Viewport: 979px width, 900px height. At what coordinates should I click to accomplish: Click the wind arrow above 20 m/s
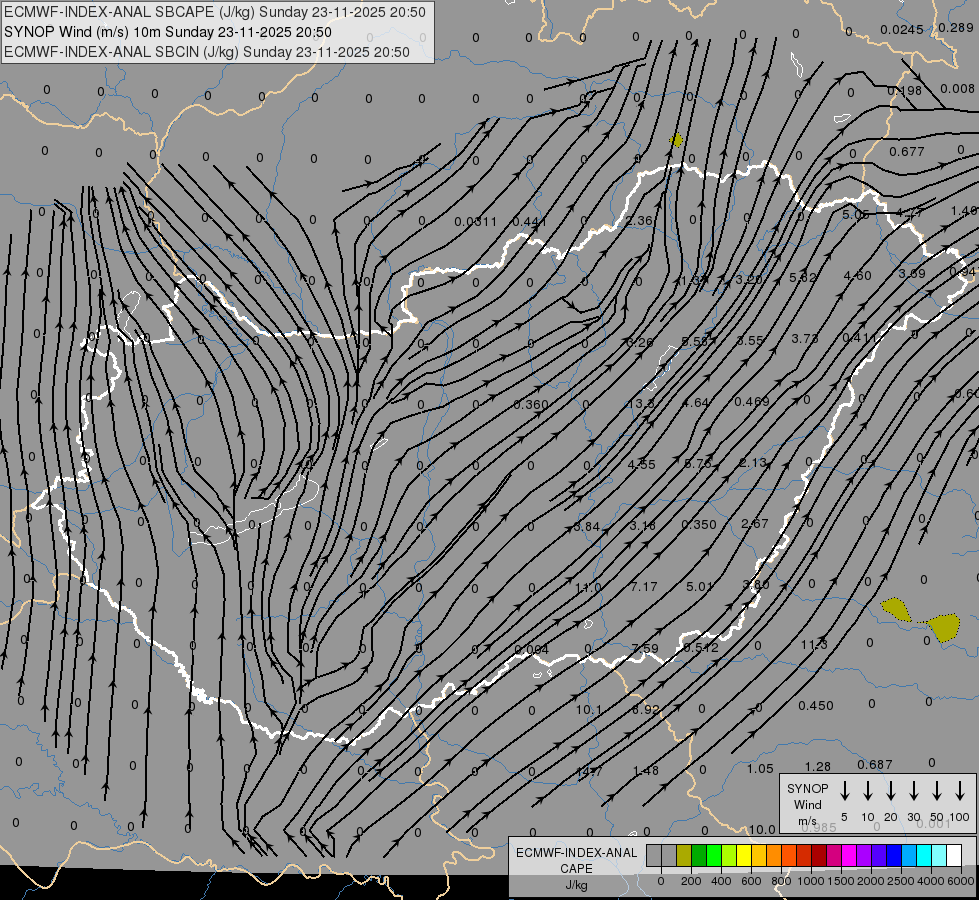click(x=891, y=791)
